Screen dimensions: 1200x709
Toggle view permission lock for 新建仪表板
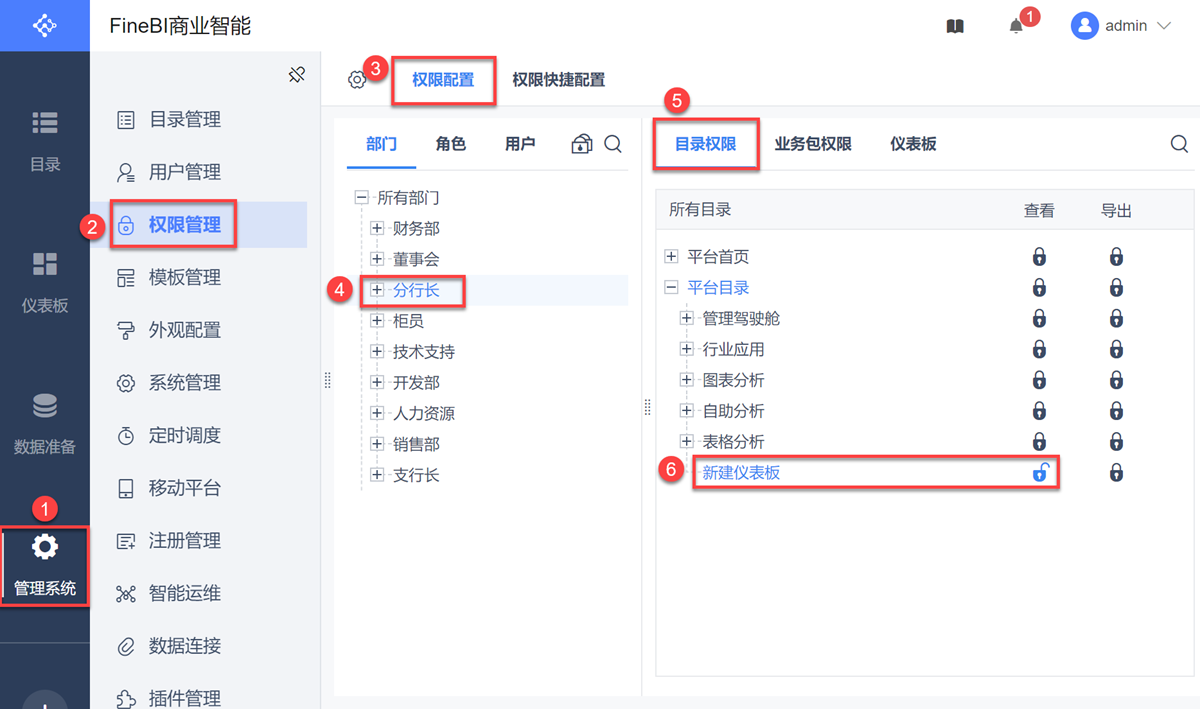(x=1040, y=473)
